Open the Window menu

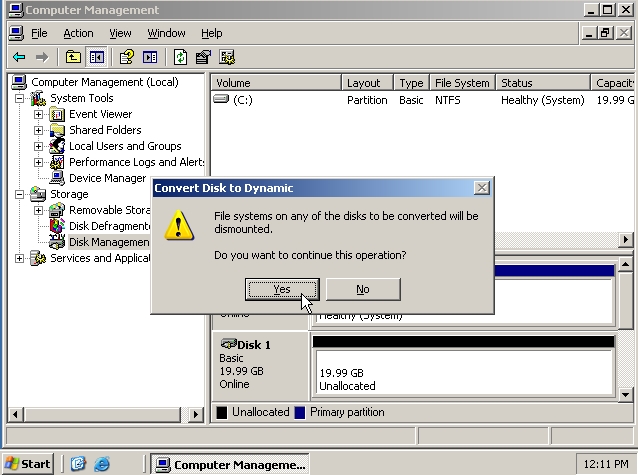(x=166, y=33)
